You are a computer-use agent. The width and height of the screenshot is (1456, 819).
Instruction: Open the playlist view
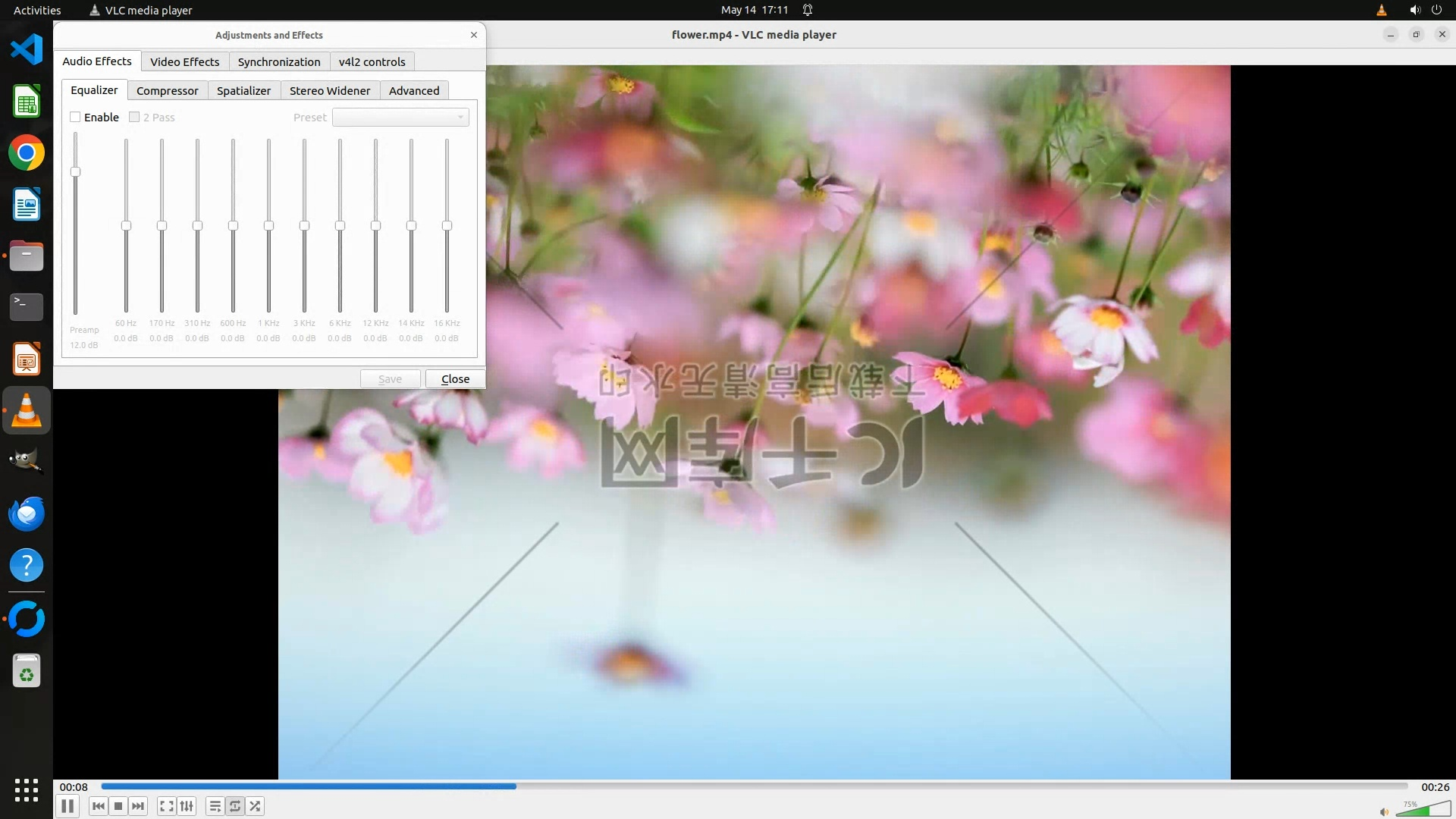[x=215, y=806]
